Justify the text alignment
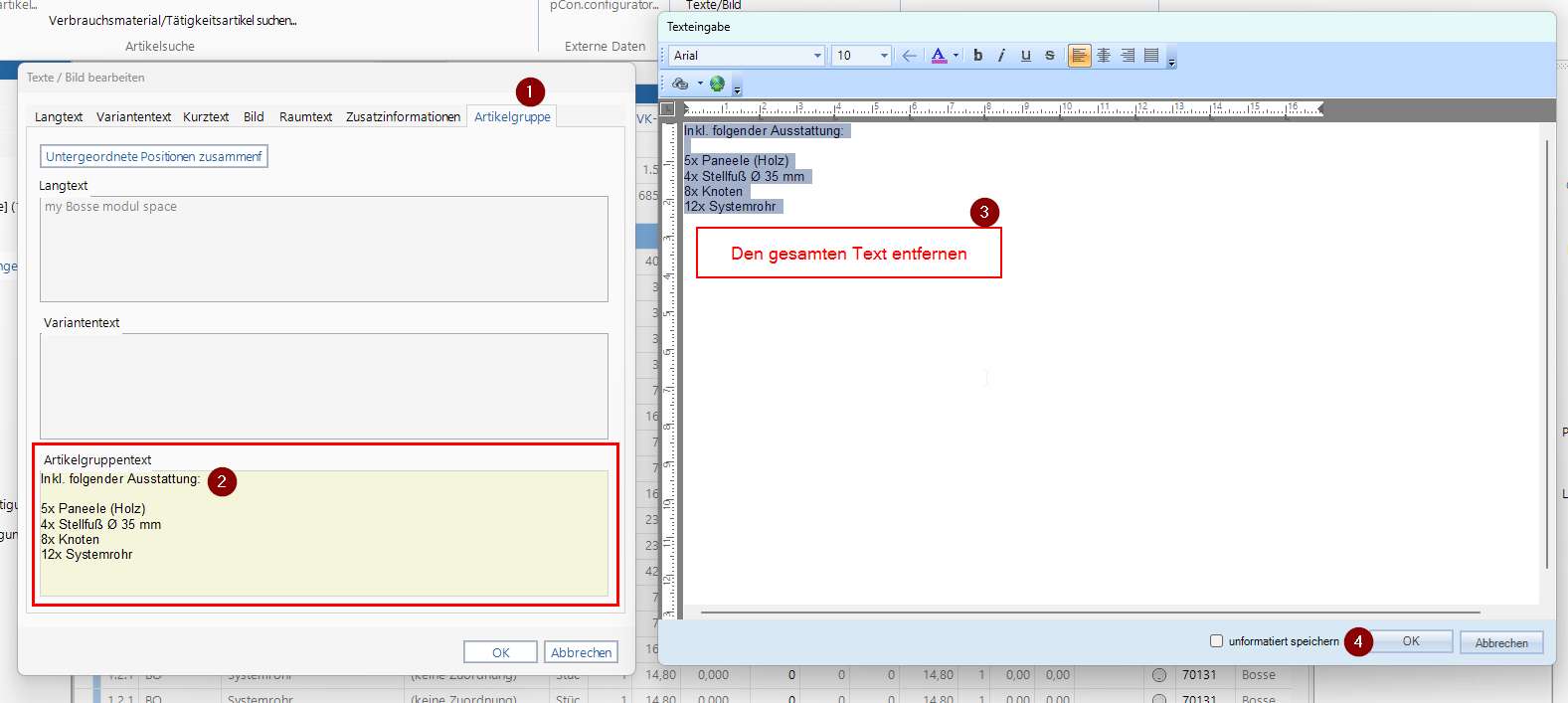1568x703 pixels. pos(1151,56)
